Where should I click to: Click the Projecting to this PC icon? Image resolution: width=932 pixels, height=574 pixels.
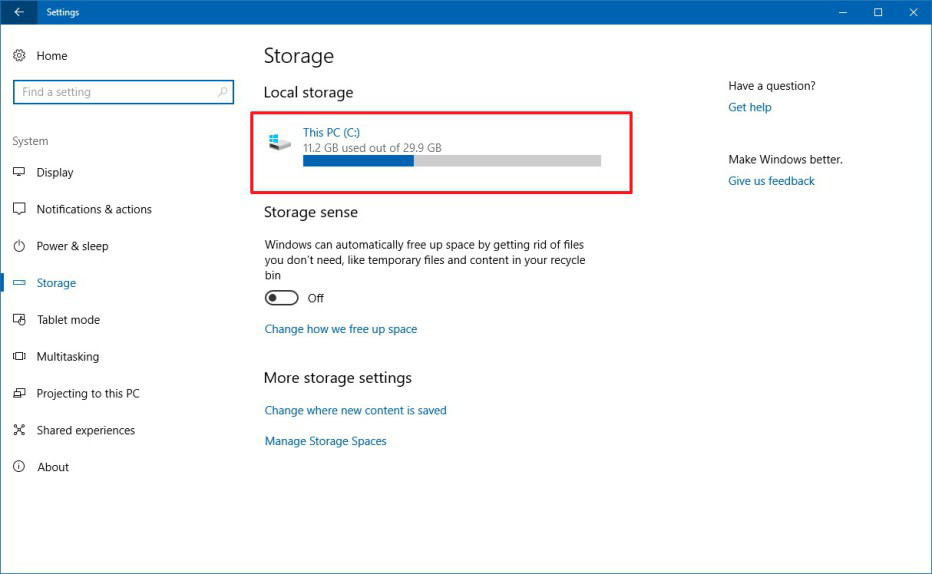[19, 393]
